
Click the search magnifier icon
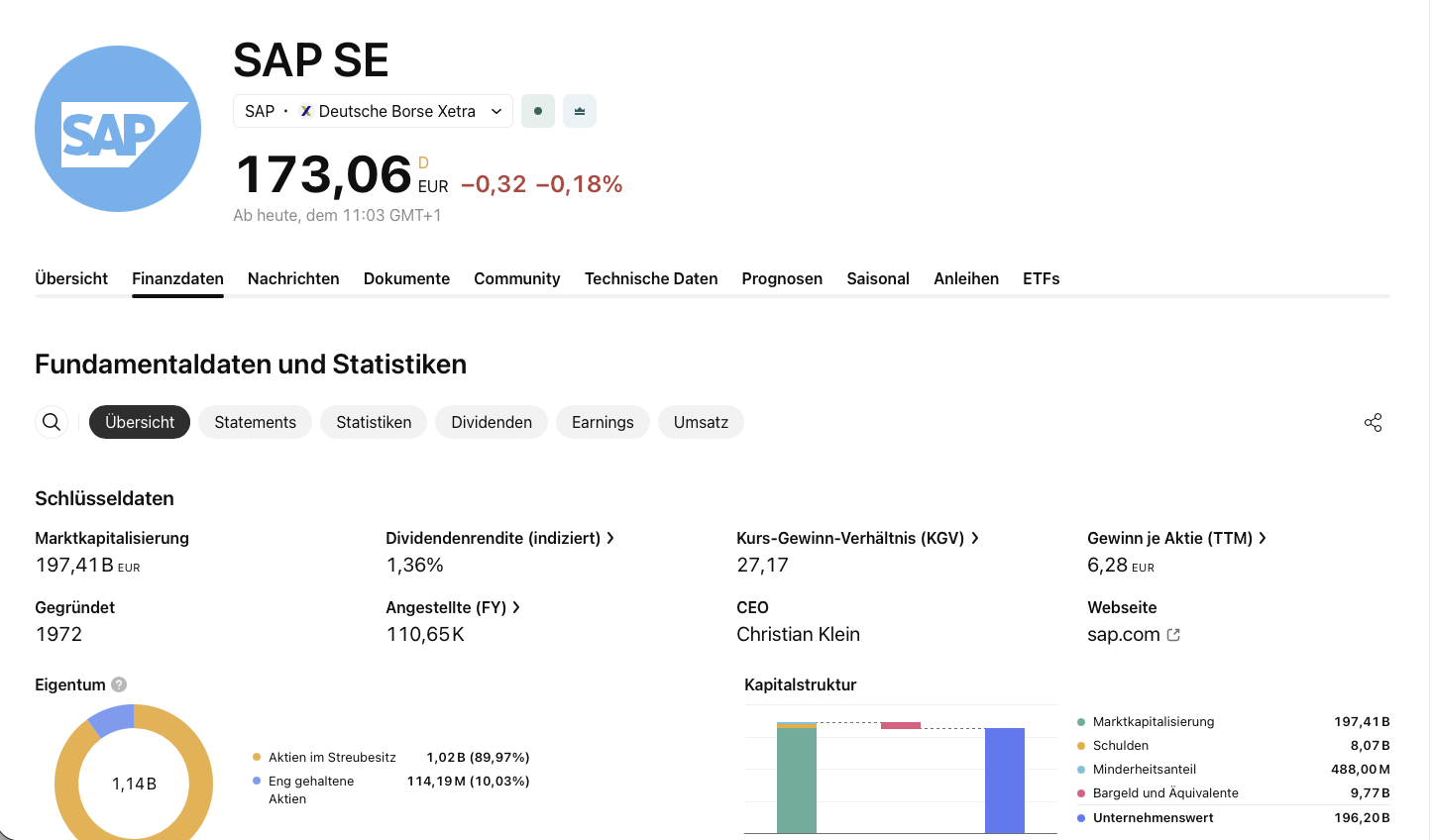51,422
